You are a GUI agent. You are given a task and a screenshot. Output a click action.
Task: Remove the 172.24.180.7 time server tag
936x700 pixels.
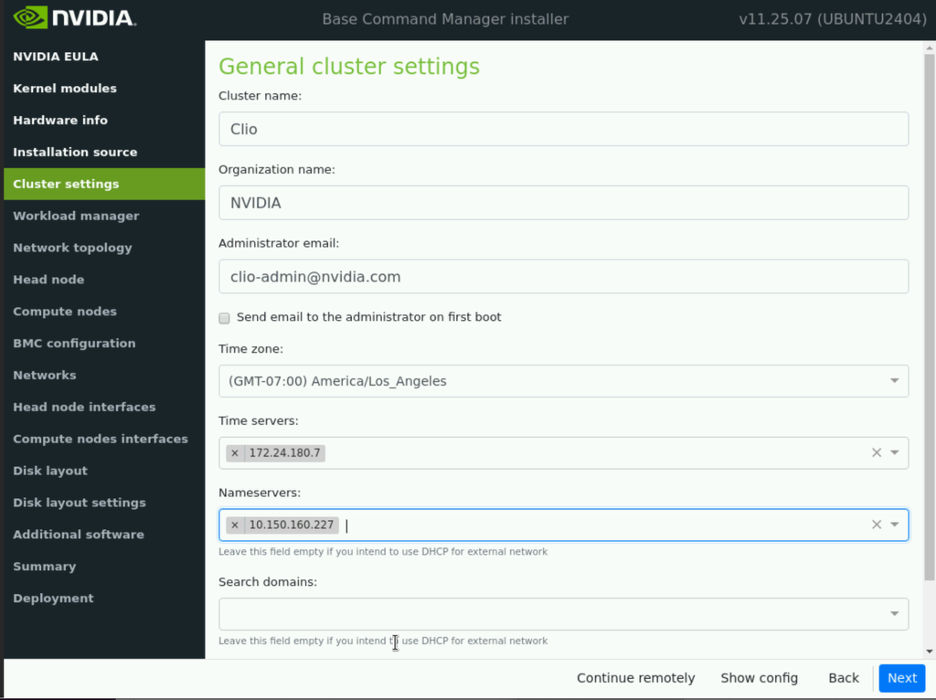[x=235, y=453]
